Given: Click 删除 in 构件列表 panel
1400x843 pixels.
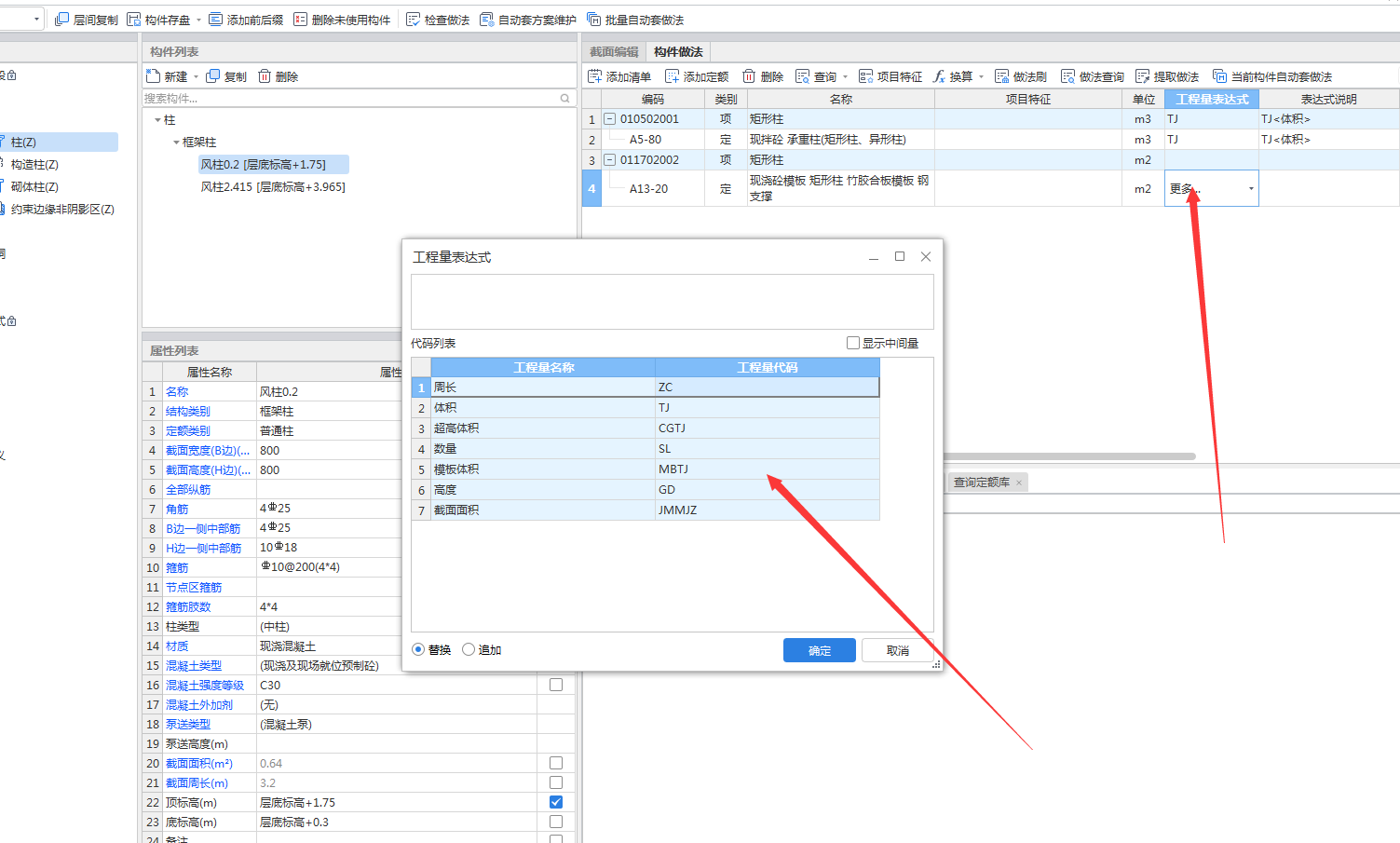Looking at the screenshot, I should pyautogui.click(x=278, y=76).
